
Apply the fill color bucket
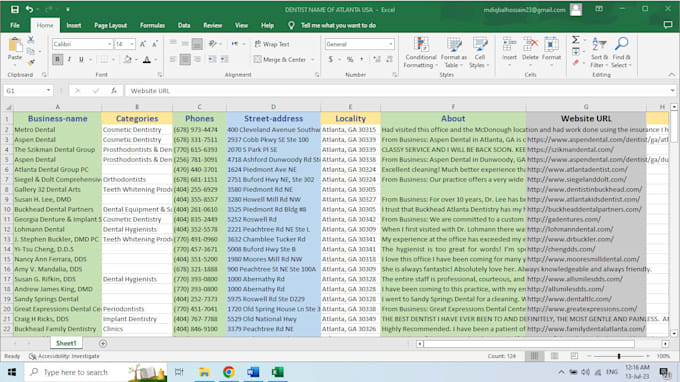pos(127,59)
